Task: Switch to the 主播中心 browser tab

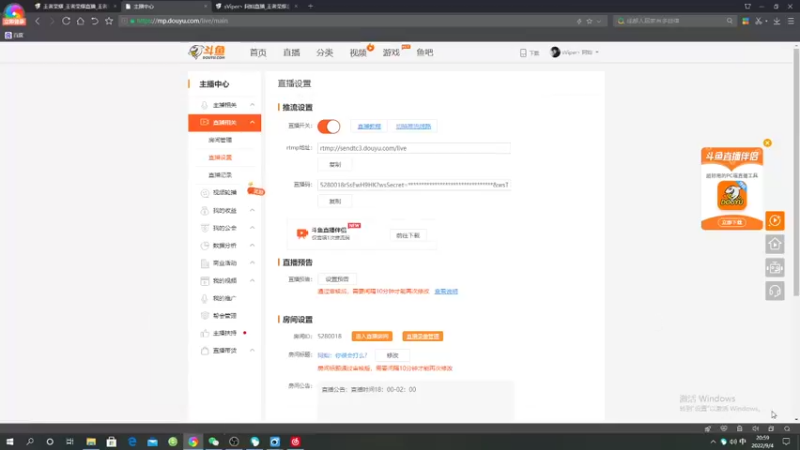Action: [x=166, y=6]
